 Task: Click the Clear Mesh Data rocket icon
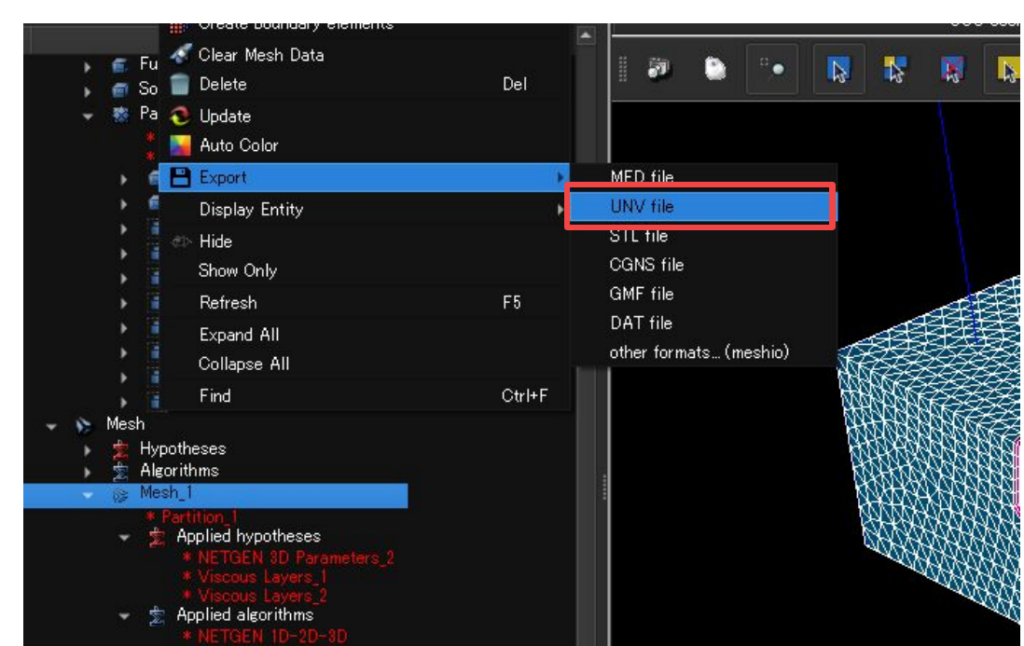(x=180, y=55)
